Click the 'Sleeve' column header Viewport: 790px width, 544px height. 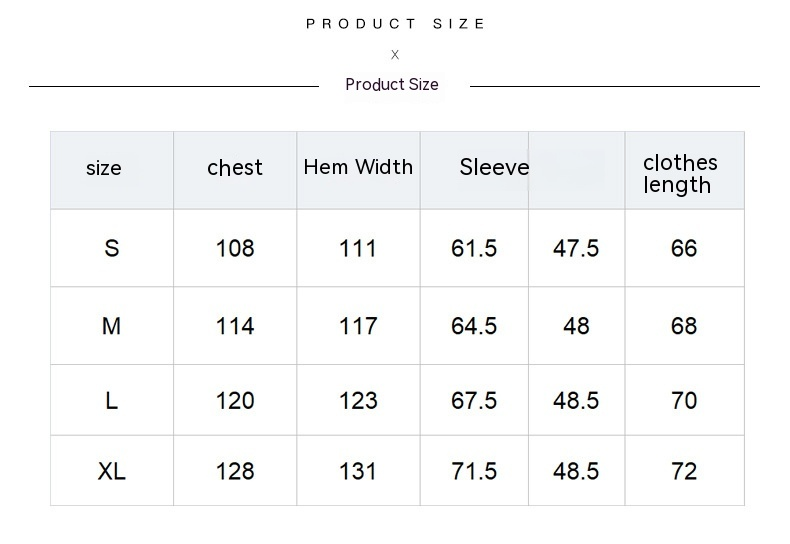[x=494, y=167]
